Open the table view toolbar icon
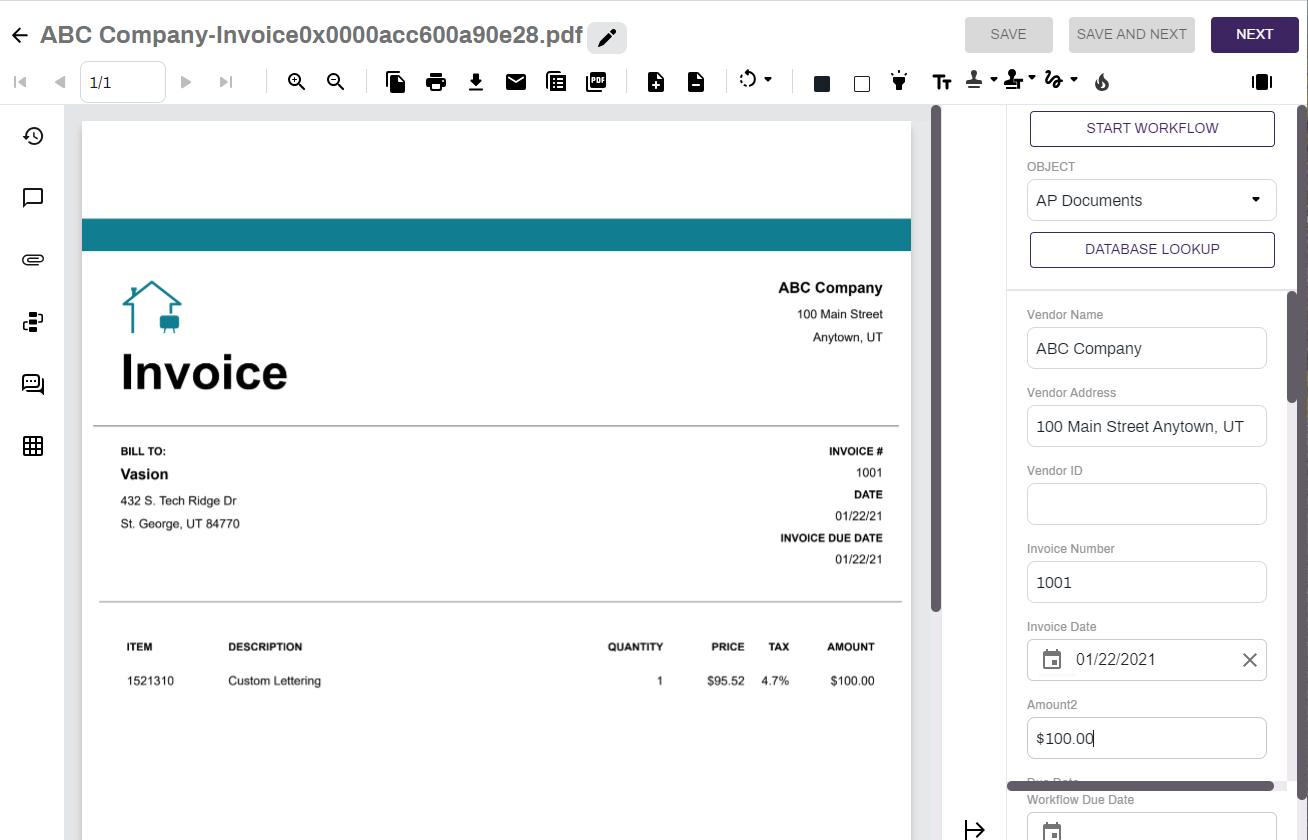The width and height of the screenshot is (1308, 840). click(556, 82)
